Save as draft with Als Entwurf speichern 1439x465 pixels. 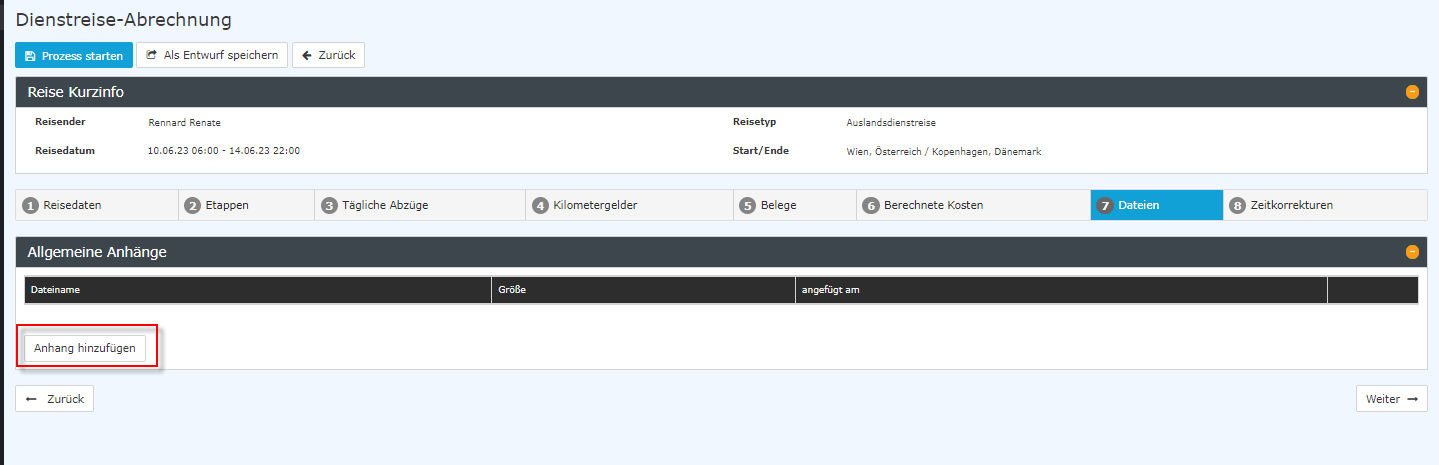(212, 55)
